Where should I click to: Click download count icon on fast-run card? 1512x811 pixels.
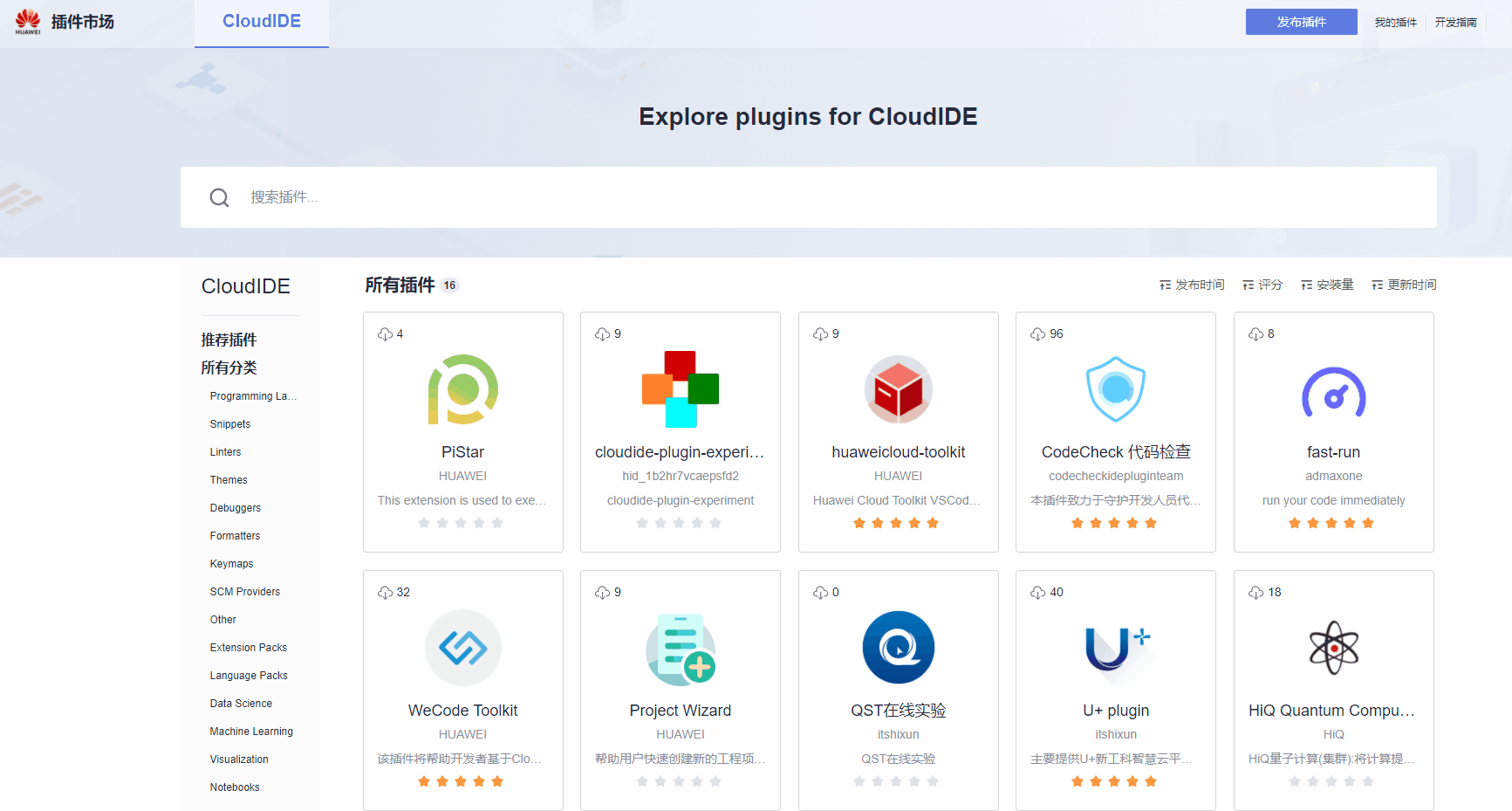[1256, 334]
